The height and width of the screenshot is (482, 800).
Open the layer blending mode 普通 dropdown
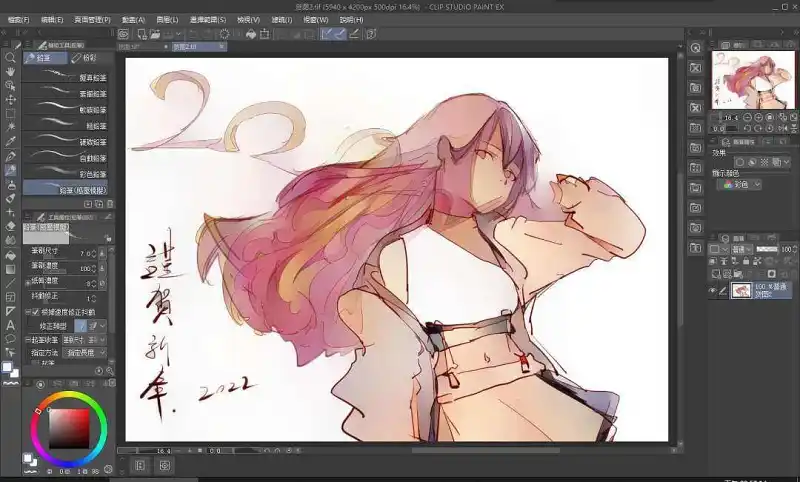pos(742,249)
